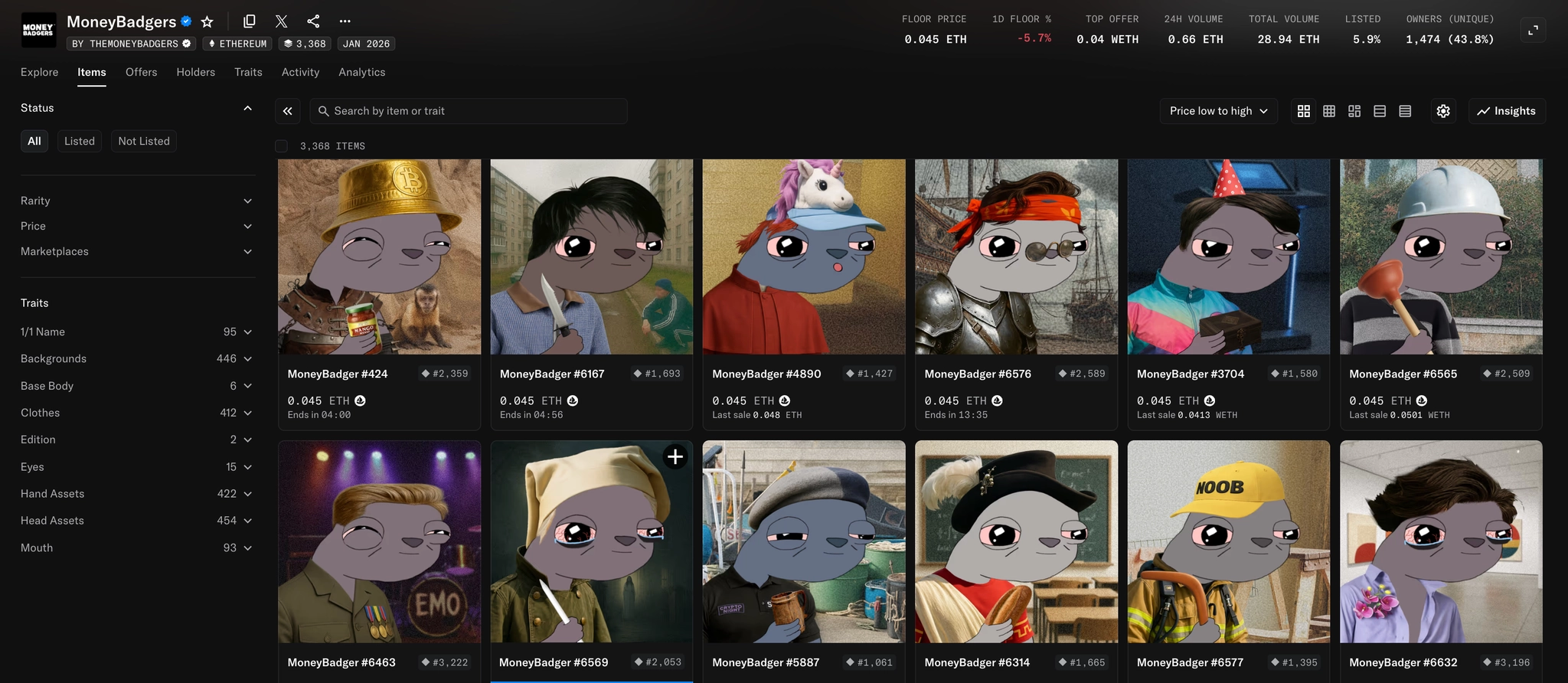Open the three-dot more options menu
Image resolution: width=1568 pixels, height=683 pixels.
click(345, 21)
